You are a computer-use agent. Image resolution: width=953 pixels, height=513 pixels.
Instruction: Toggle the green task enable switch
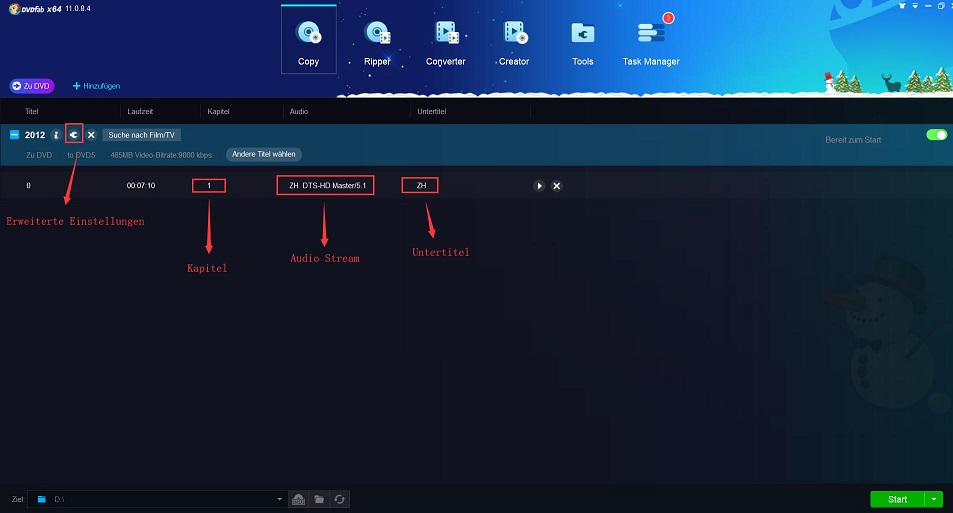(936, 135)
